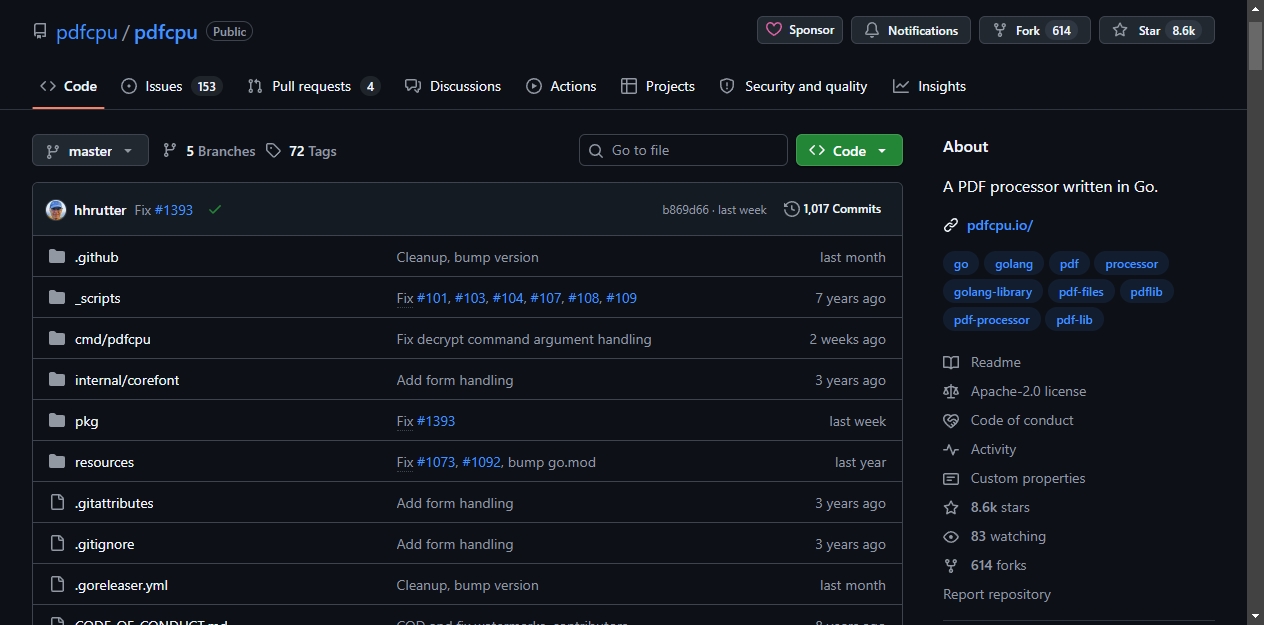Viewport: 1264px width, 625px height.
Task: View the 72 Tags link
Action: tap(301, 151)
